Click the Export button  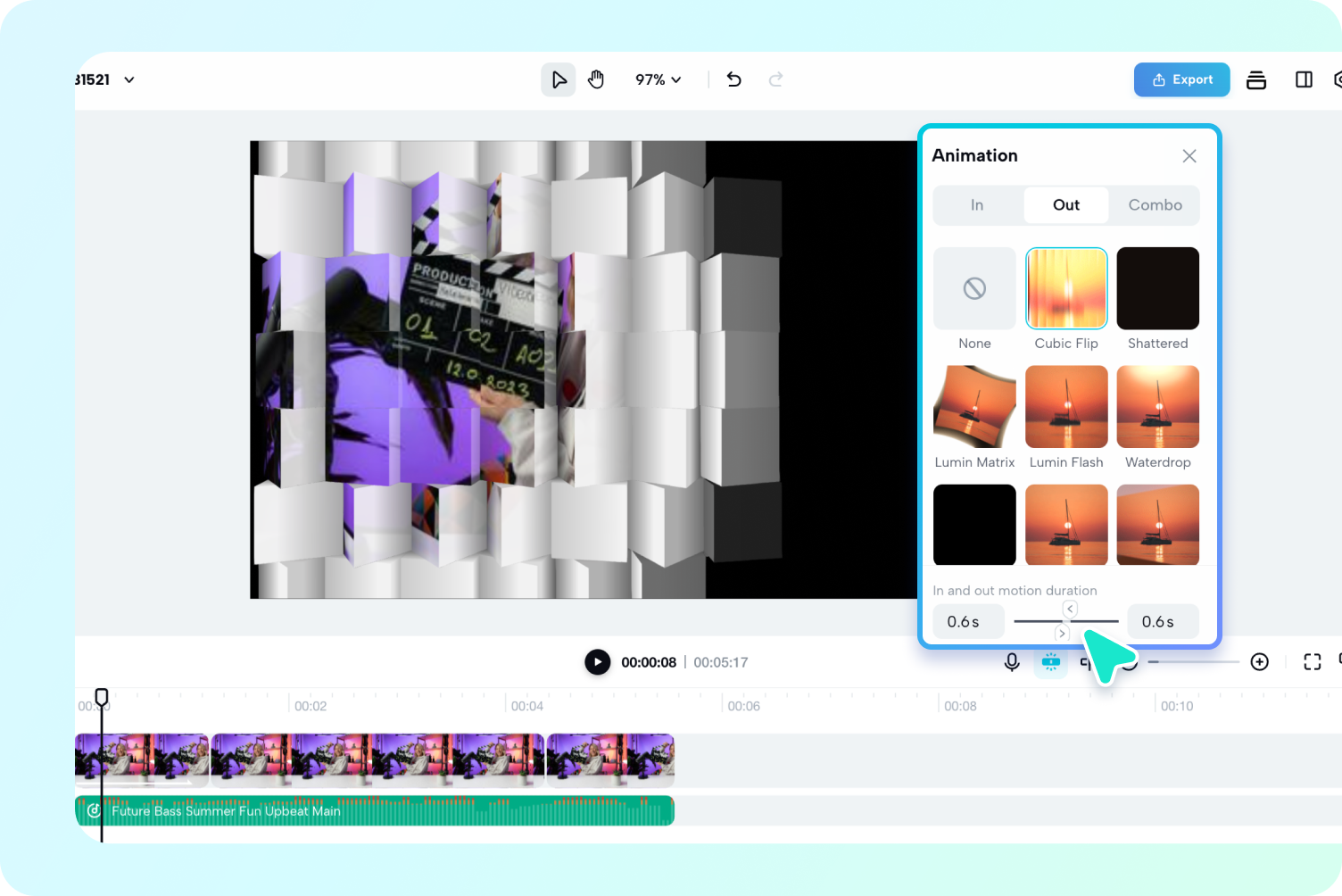pos(1181,79)
